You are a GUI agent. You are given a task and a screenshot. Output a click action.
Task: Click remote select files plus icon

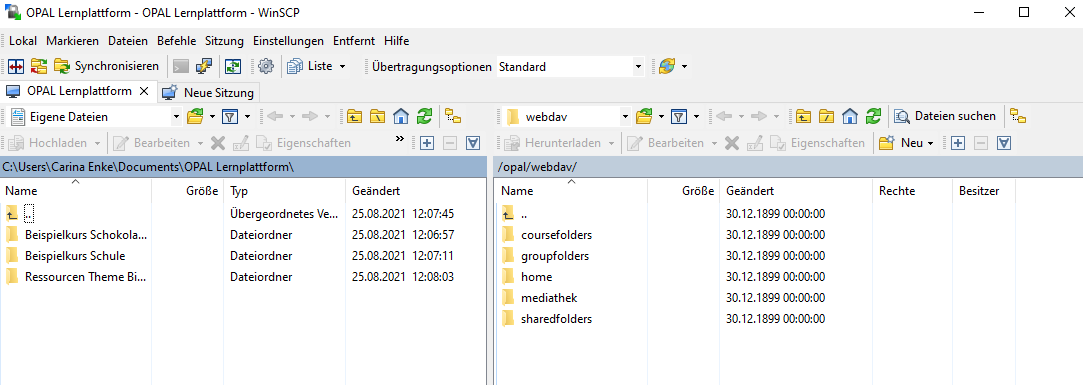tap(958, 143)
